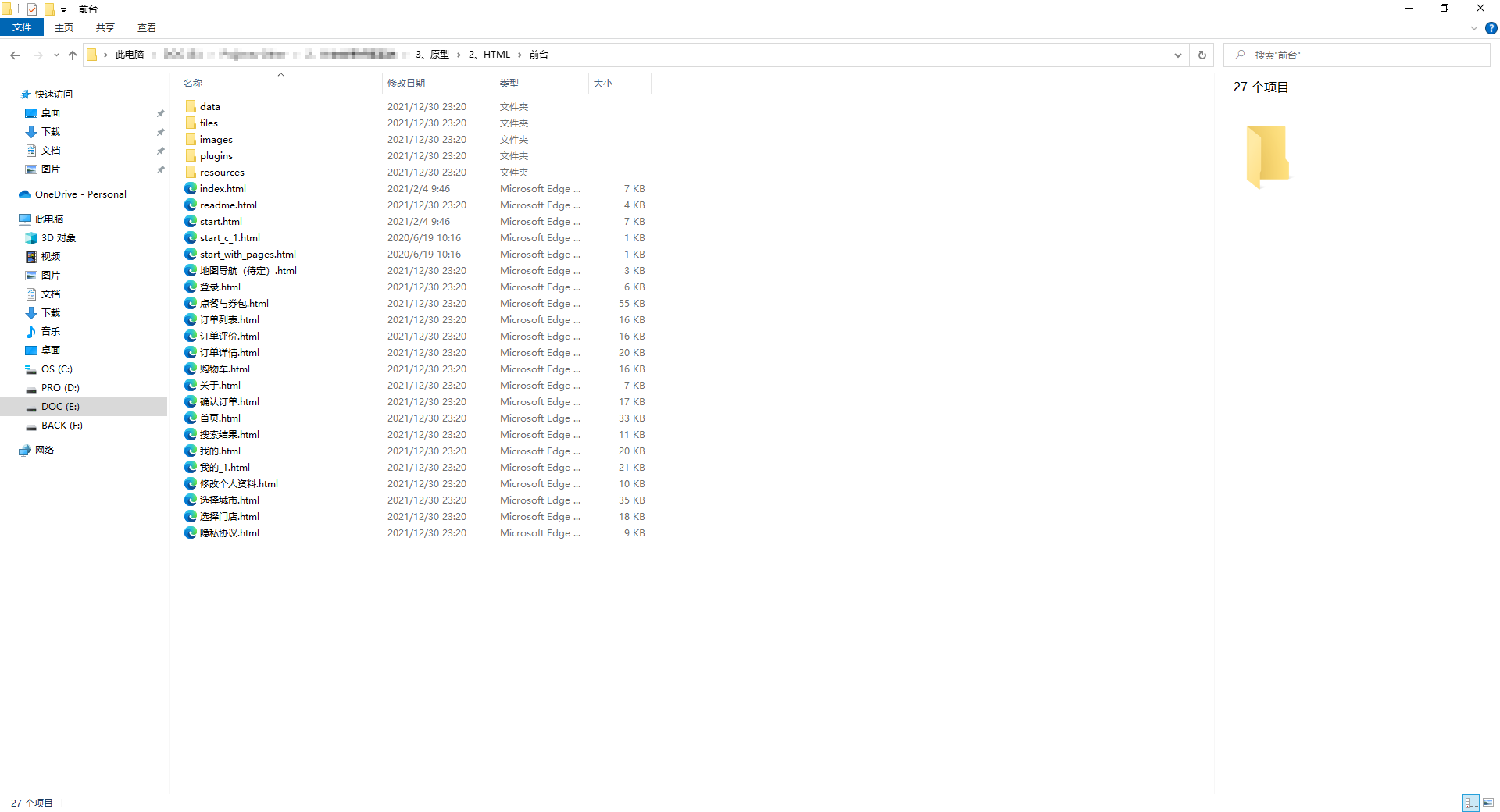This screenshot has height=812, width=1500.
Task: Open 桌面 under quick access
Action: 51,113
